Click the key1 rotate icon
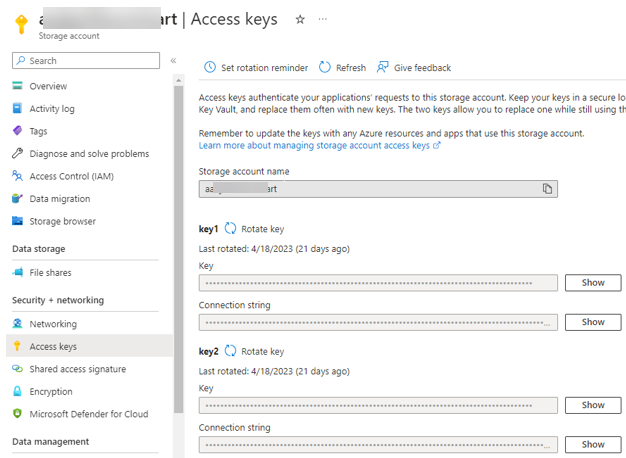626x458 pixels. (x=230, y=228)
